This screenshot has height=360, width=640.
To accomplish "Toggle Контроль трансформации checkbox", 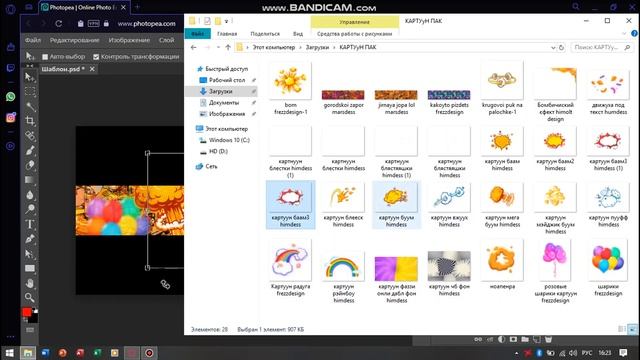I will [96, 57].
